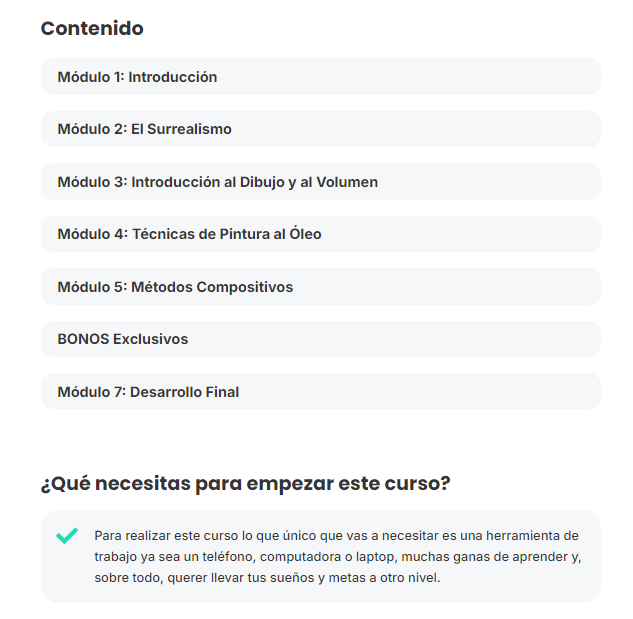Click the word "Óleo" in Módulo 4 title
Screen dimensions: 633x619
click(x=305, y=233)
